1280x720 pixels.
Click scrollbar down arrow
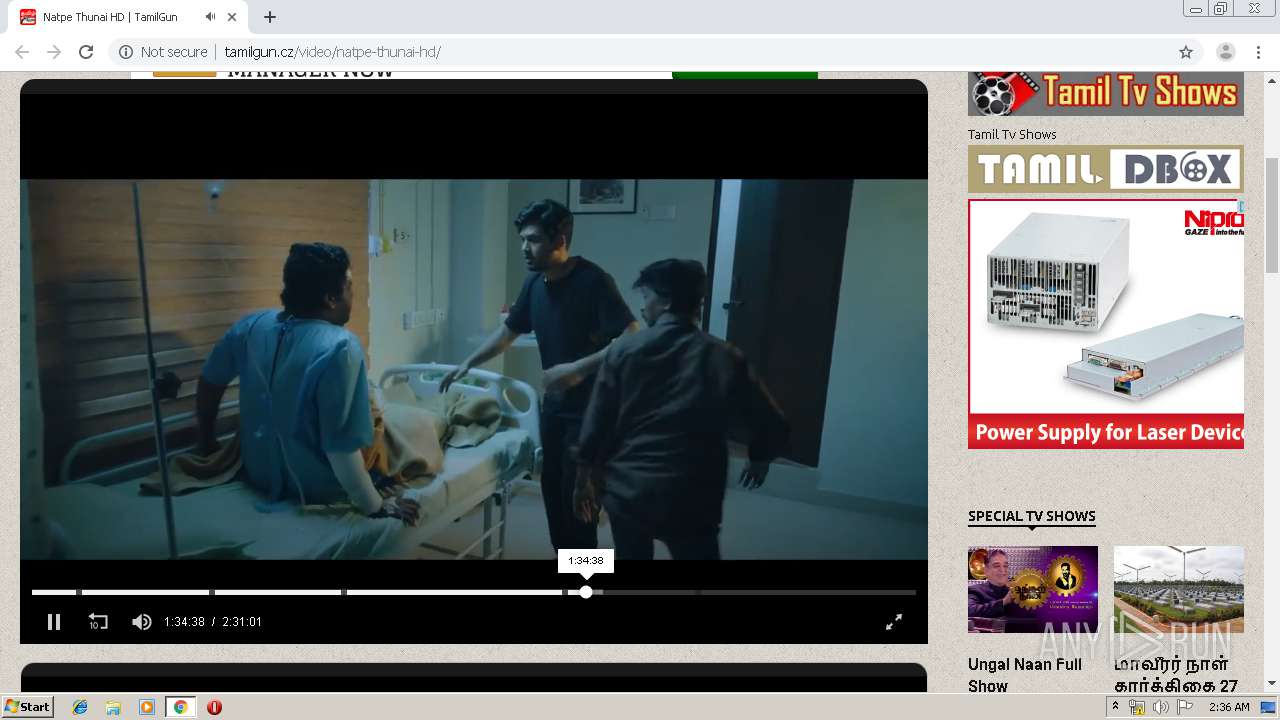click(1272, 684)
